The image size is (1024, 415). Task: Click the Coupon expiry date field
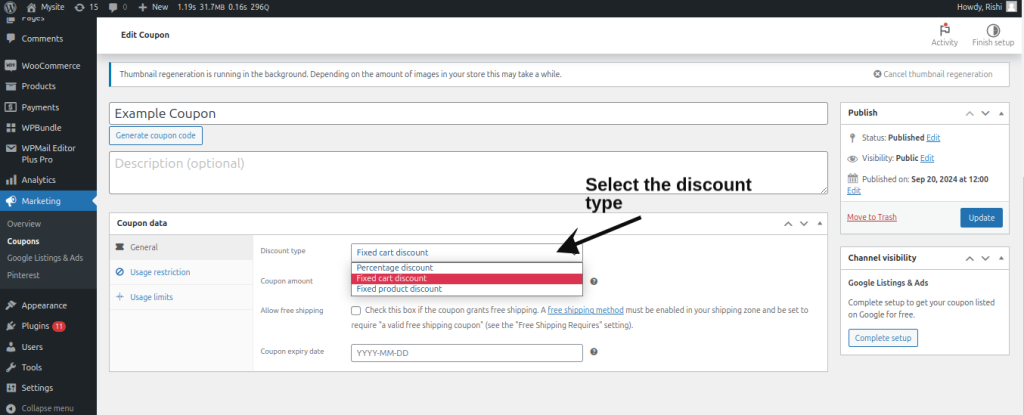[x=466, y=353]
